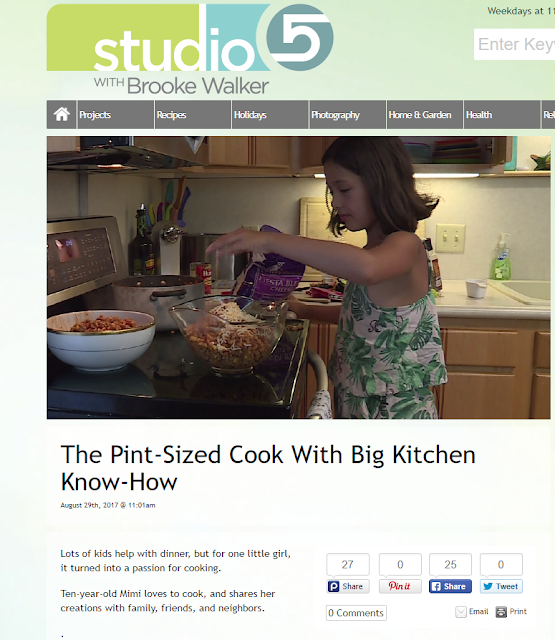Click the 25 Facebook share count
This screenshot has height=640, width=555.
pos(450,564)
